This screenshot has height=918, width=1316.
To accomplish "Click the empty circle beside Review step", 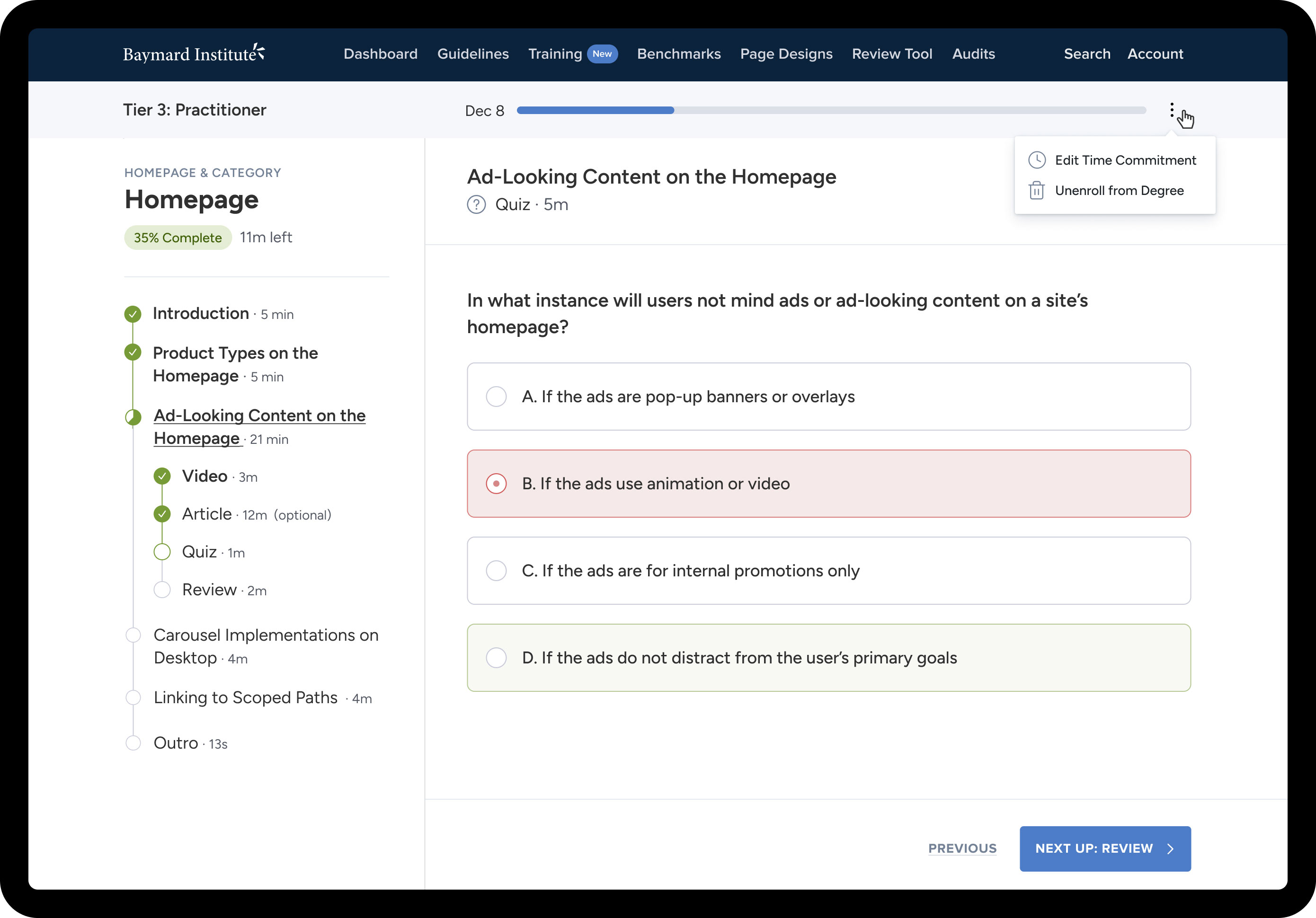I will point(162,590).
